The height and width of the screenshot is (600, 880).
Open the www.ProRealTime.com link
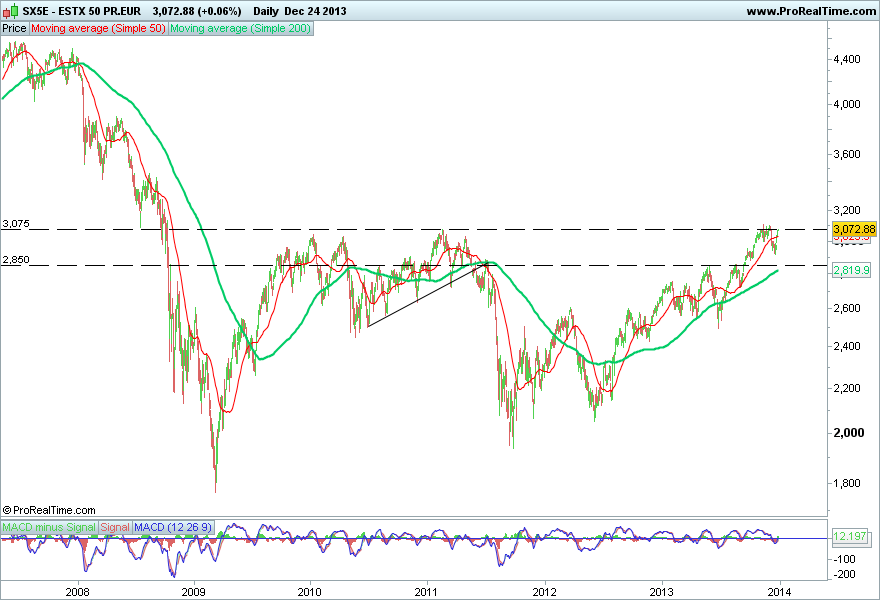(811, 11)
